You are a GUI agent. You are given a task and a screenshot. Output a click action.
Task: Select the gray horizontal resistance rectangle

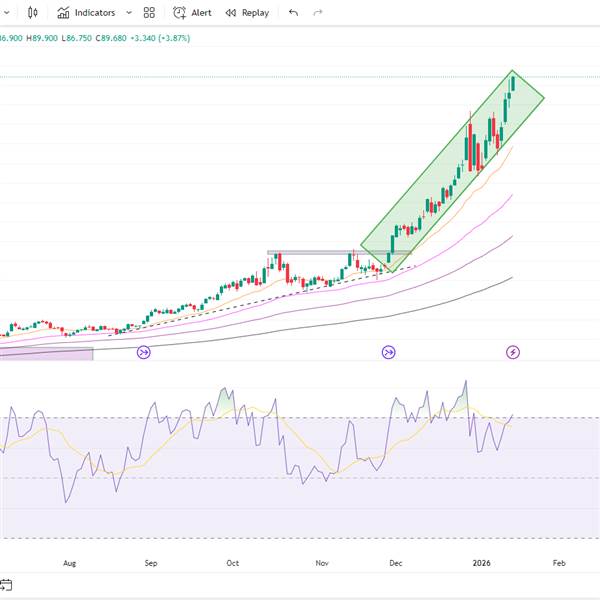pos(339,253)
